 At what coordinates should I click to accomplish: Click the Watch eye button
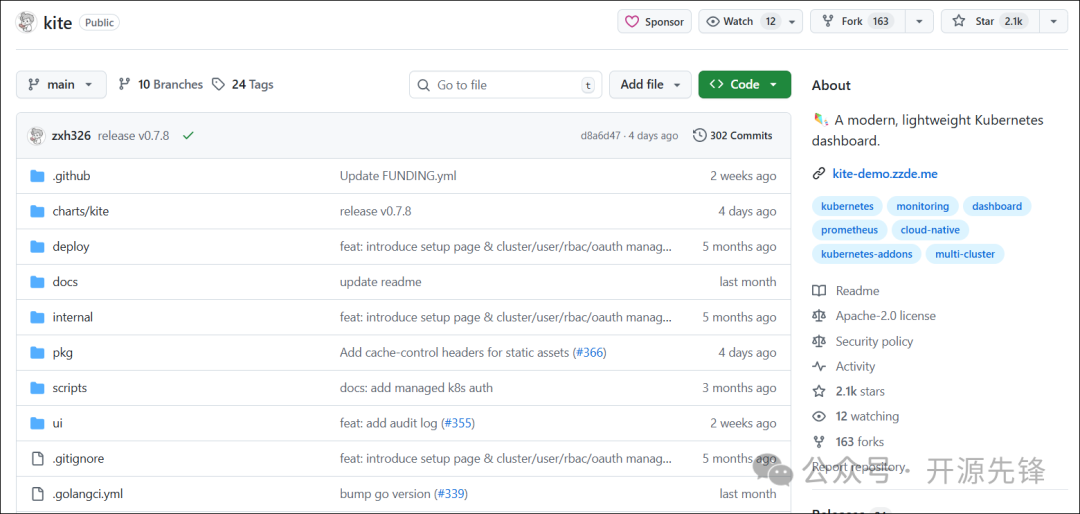(x=740, y=21)
